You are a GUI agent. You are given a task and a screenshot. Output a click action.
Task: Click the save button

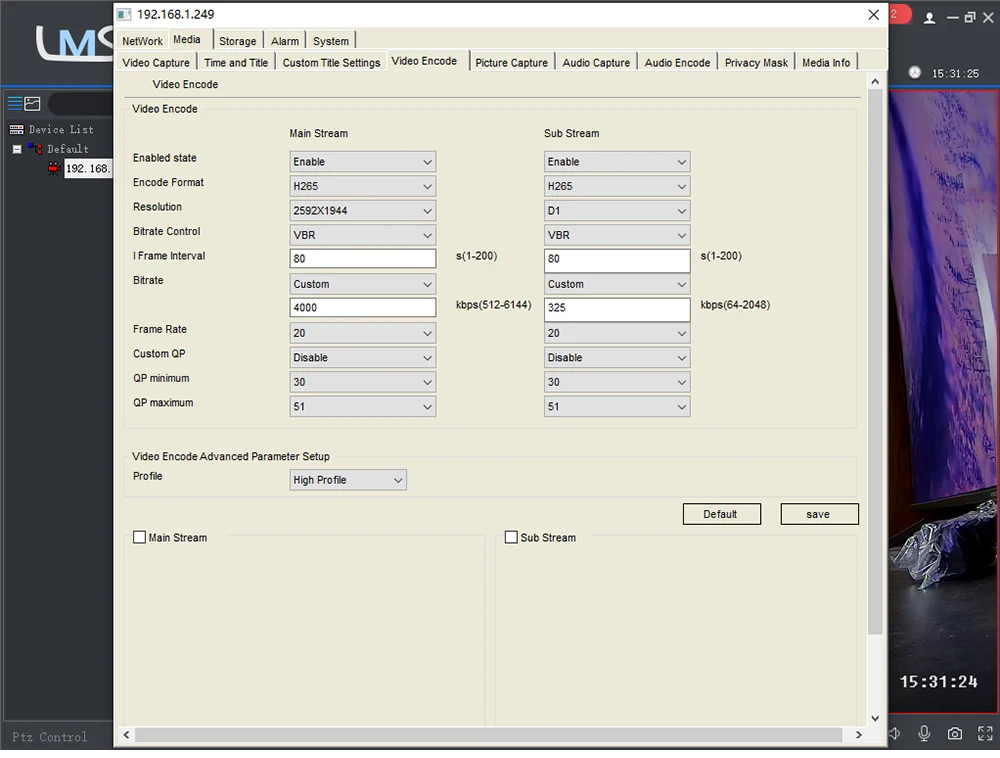coord(819,514)
